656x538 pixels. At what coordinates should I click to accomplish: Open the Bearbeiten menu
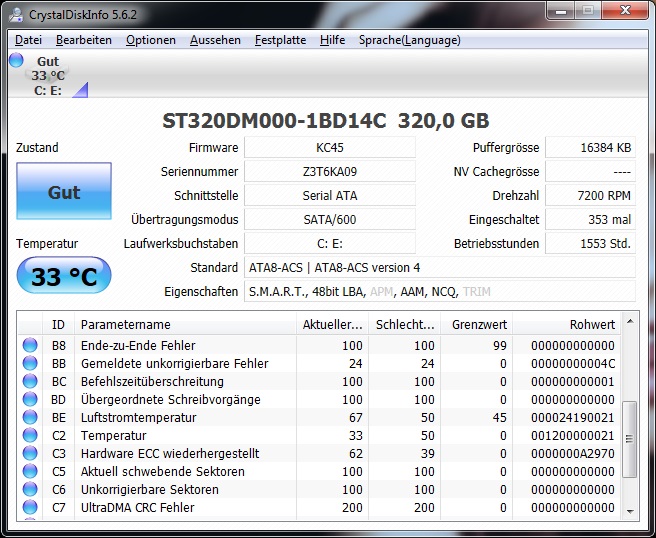84,40
